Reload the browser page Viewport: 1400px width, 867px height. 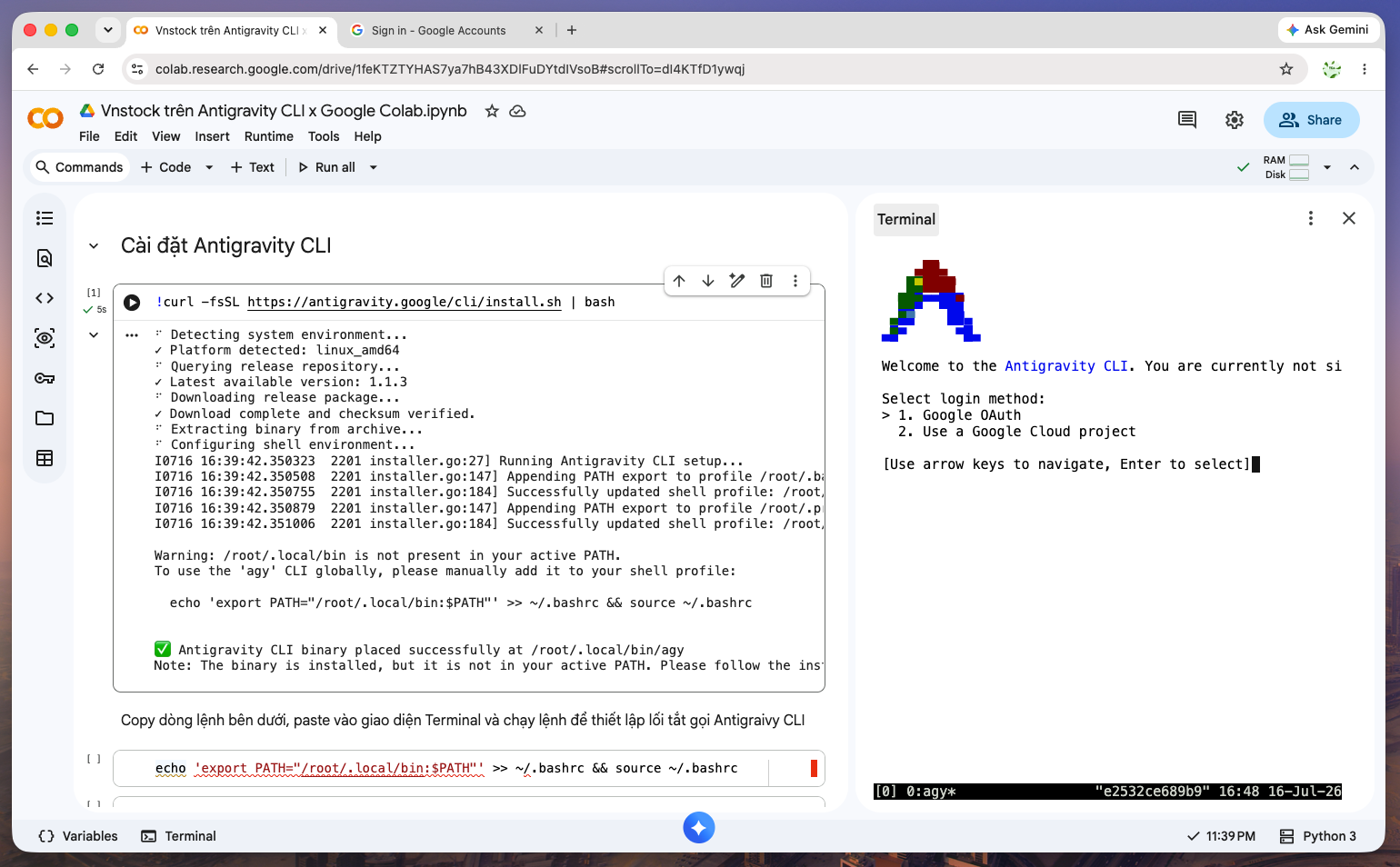click(98, 69)
